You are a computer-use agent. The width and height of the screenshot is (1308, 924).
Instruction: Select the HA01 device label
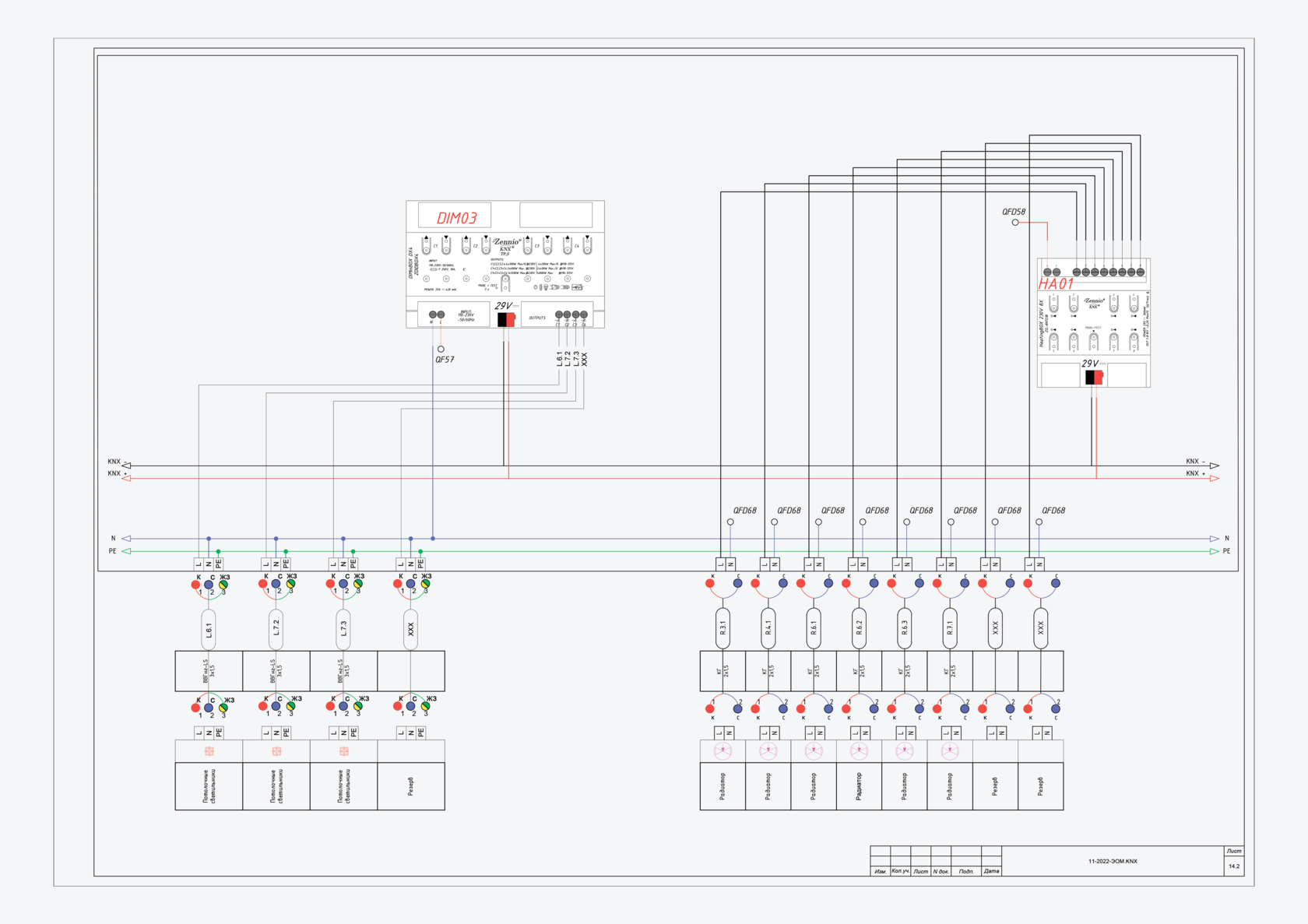point(1056,284)
